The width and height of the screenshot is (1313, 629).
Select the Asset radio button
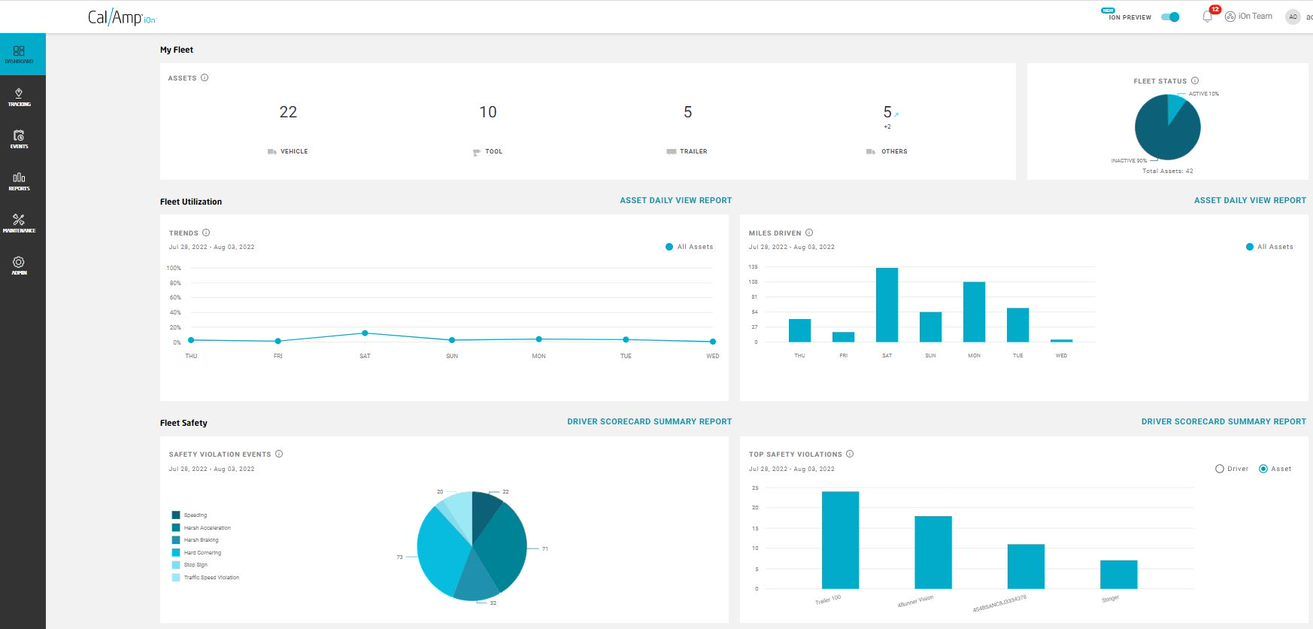1263,468
